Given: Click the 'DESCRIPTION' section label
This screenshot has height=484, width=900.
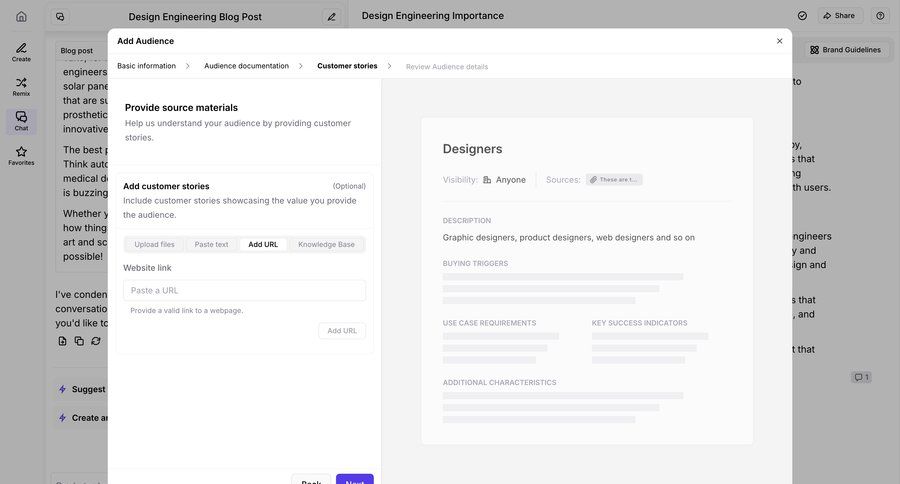Looking at the screenshot, I should pyautogui.click(x=467, y=220).
